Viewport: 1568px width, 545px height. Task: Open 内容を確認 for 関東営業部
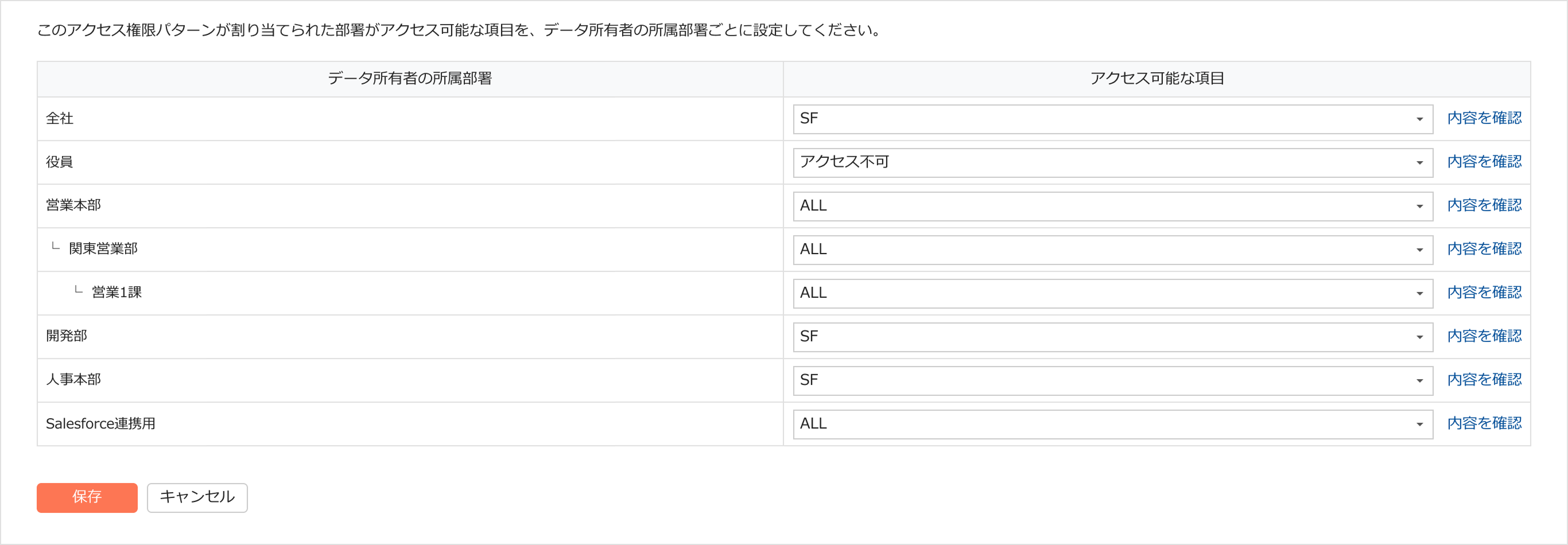1484,249
